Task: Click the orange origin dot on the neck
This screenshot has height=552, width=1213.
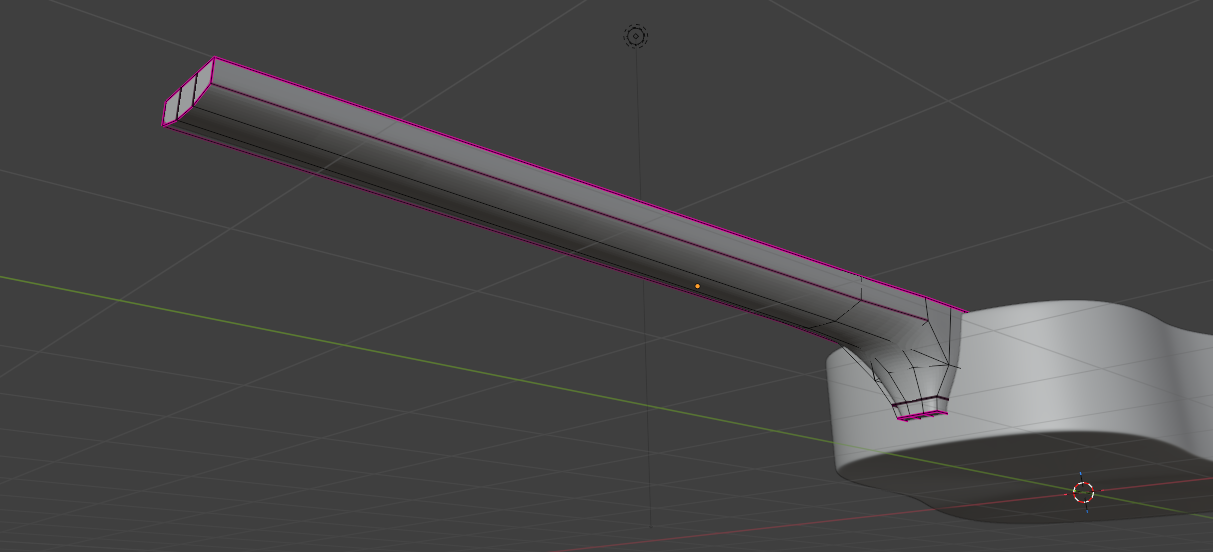Action: click(698, 286)
